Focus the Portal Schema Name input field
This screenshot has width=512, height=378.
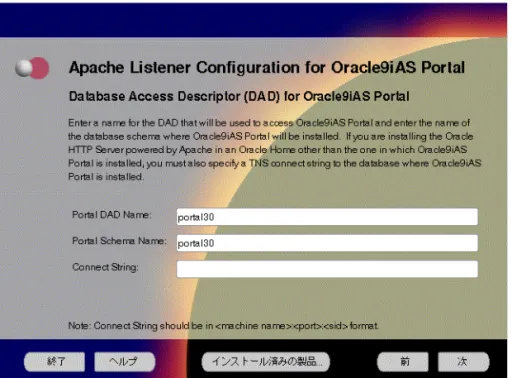(327, 243)
